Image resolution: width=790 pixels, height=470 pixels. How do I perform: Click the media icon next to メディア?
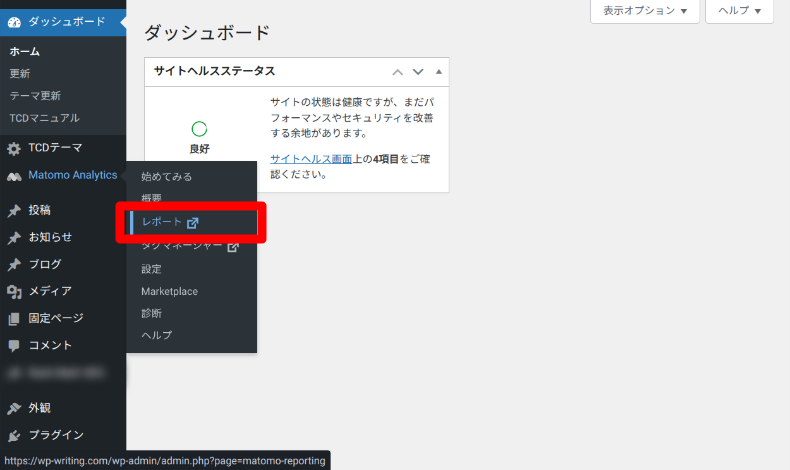point(14,292)
